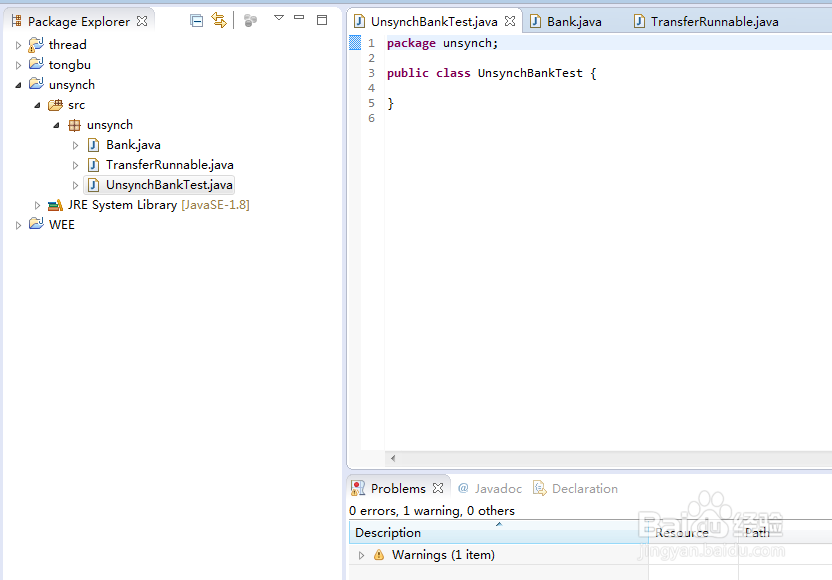Image resolution: width=832 pixels, height=580 pixels.
Task: Click the Package Explorer tab title
Action: coord(79,22)
